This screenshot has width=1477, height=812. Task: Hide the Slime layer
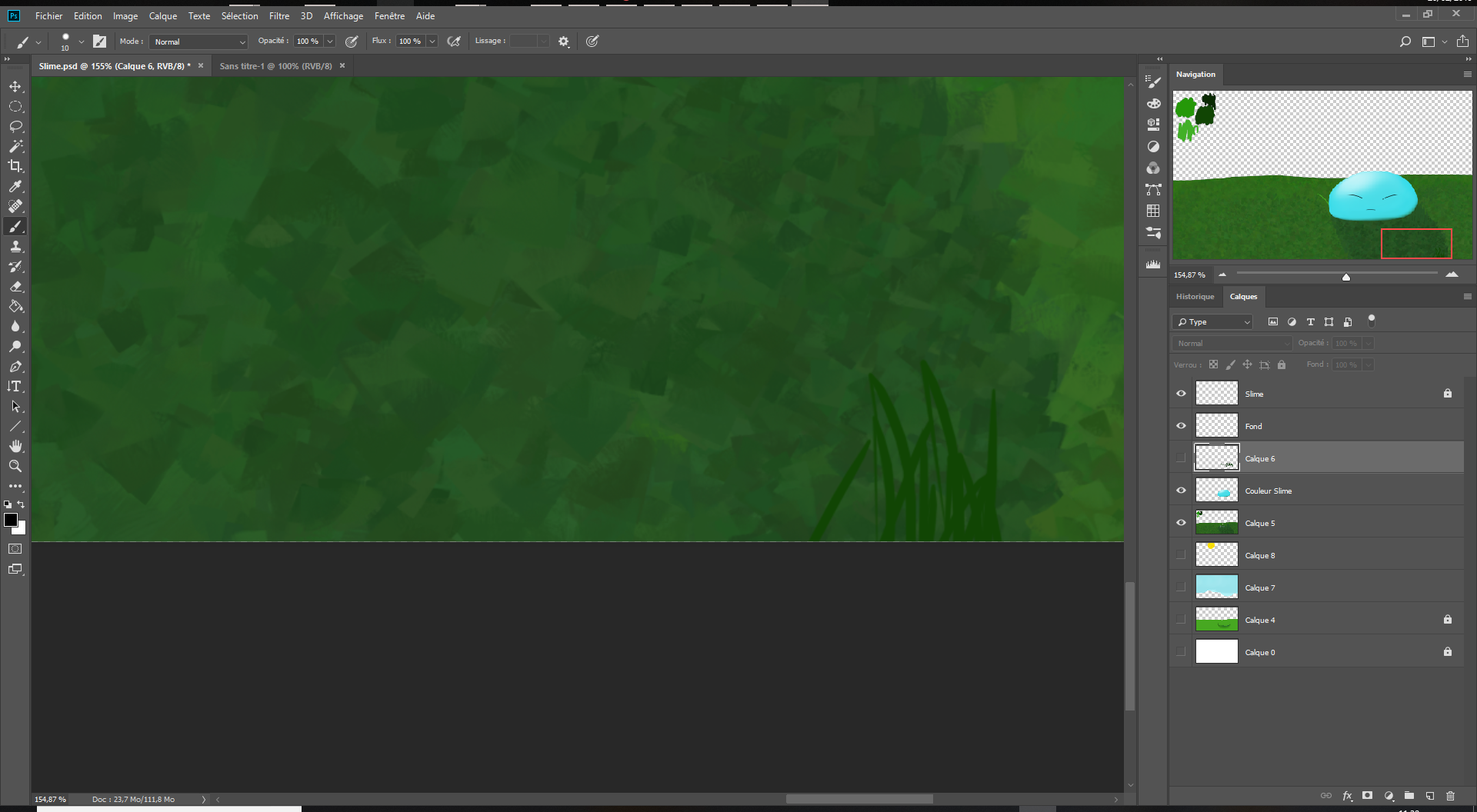(x=1180, y=393)
